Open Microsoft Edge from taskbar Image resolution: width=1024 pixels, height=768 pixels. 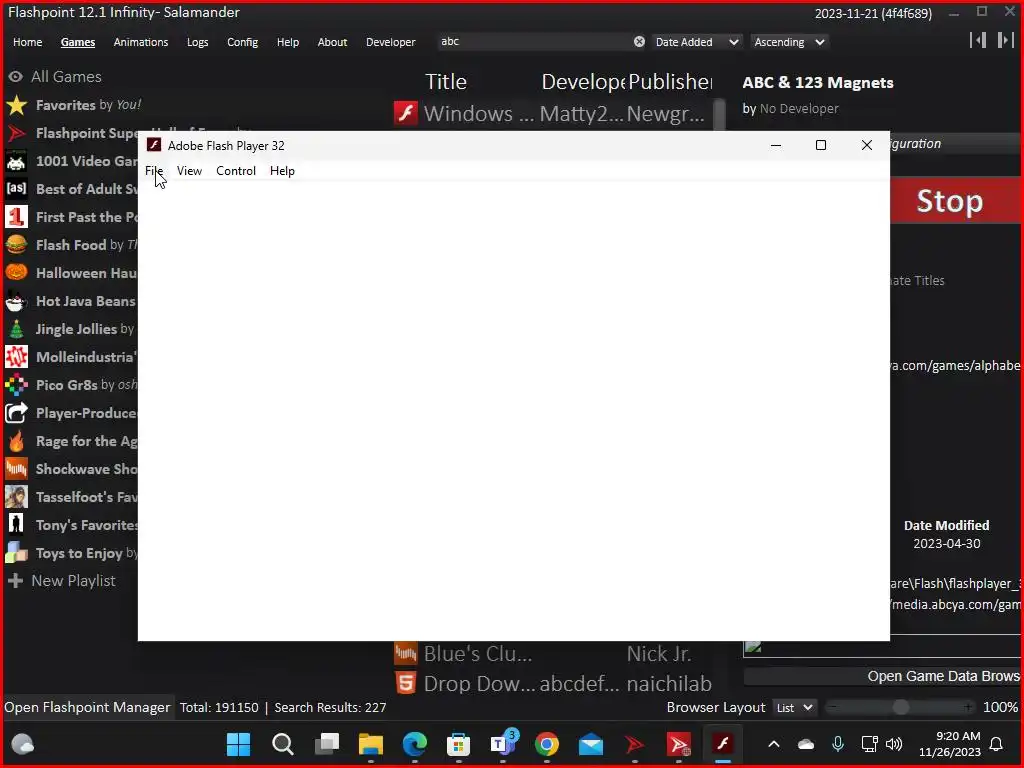415,744
